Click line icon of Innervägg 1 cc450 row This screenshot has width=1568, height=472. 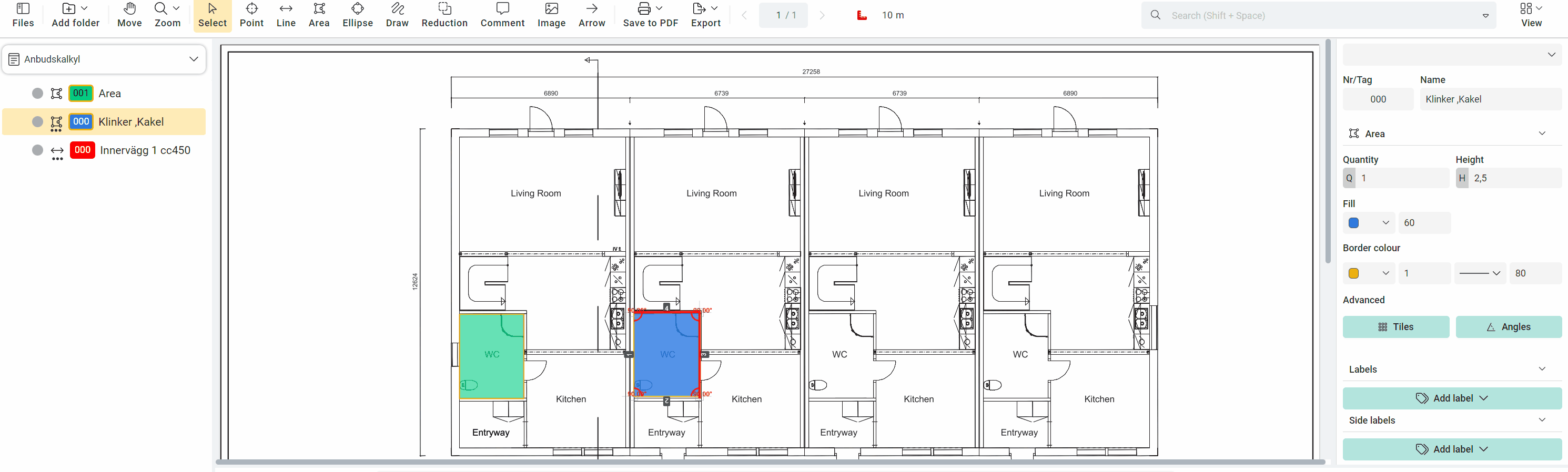[x=57, y=151]
